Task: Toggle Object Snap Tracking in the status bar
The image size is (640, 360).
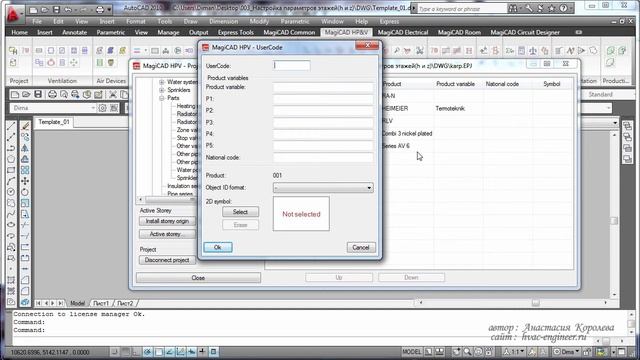Action: click(x=170, y=352)
